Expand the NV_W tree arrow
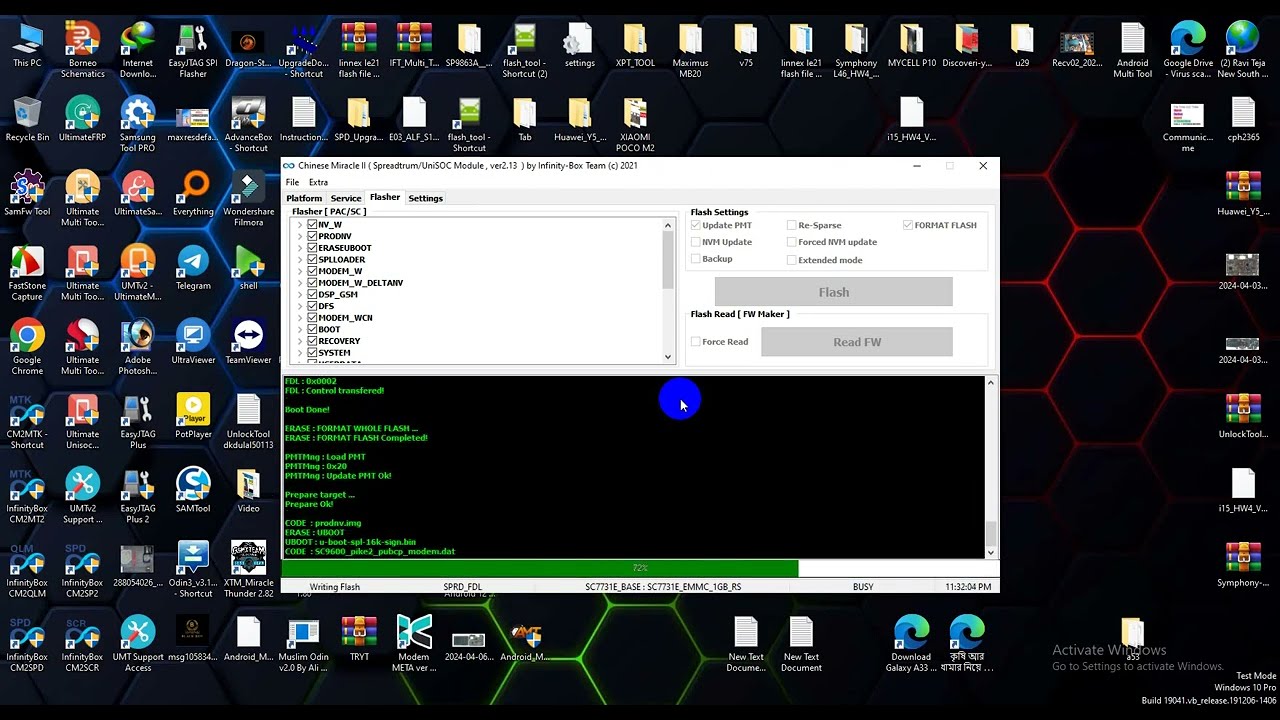The image size is (1280, 720). tap(300, 225)
